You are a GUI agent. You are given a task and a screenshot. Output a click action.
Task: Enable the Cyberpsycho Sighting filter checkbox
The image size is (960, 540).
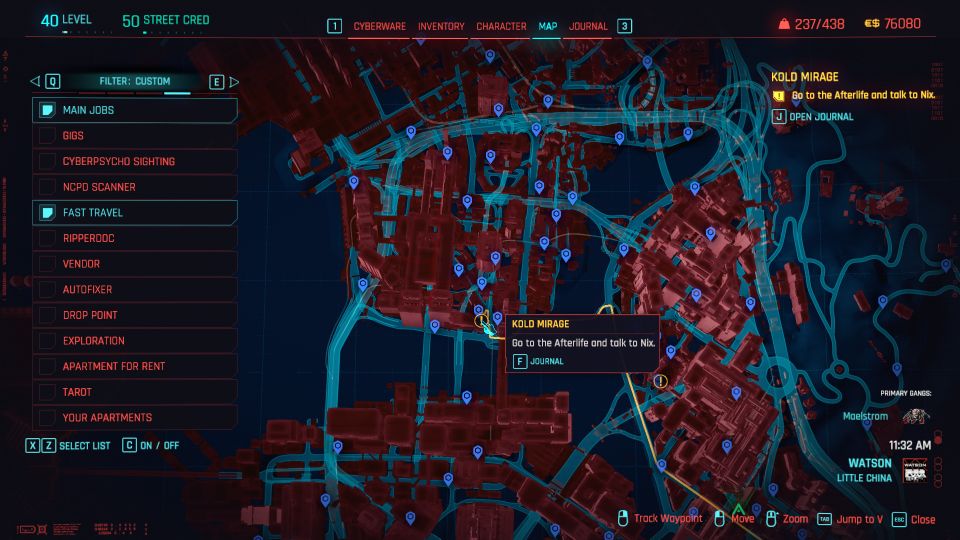[47, 161]
